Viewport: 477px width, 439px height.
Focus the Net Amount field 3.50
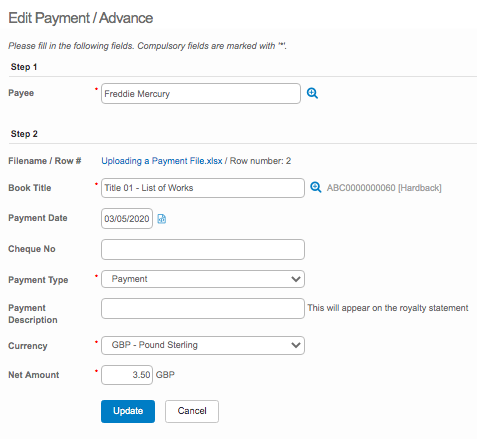point(127,375)
